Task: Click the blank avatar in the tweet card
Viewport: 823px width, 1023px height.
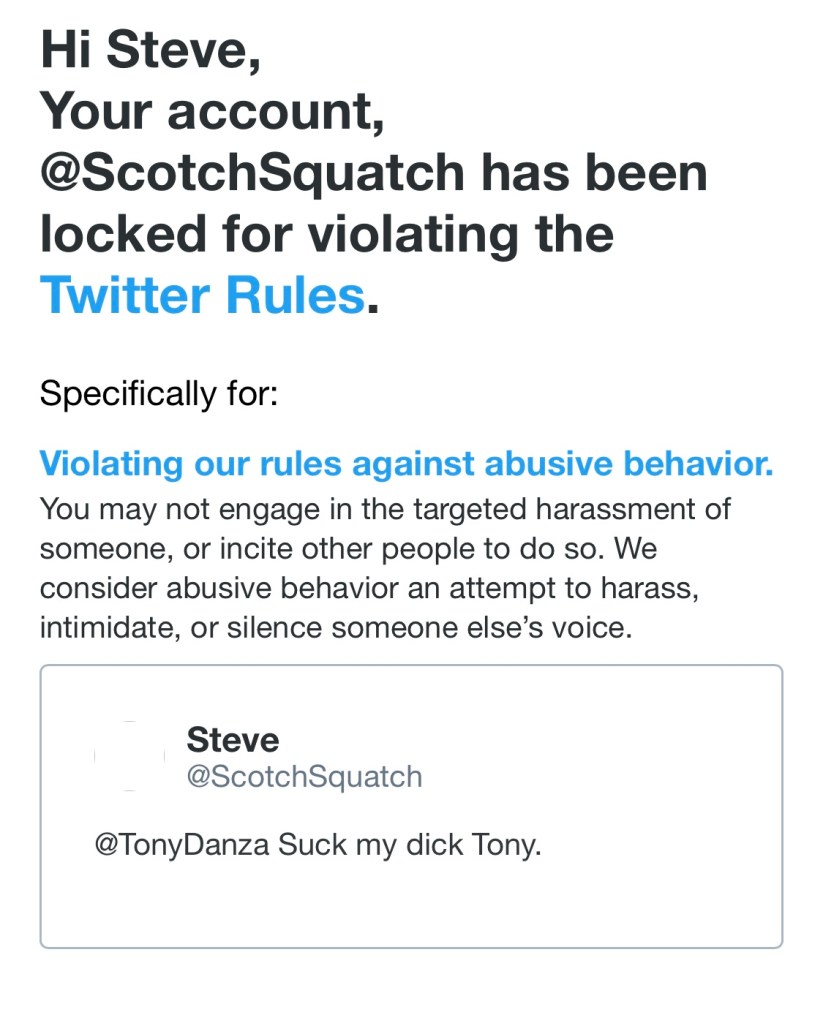Action: coord(129,756)
